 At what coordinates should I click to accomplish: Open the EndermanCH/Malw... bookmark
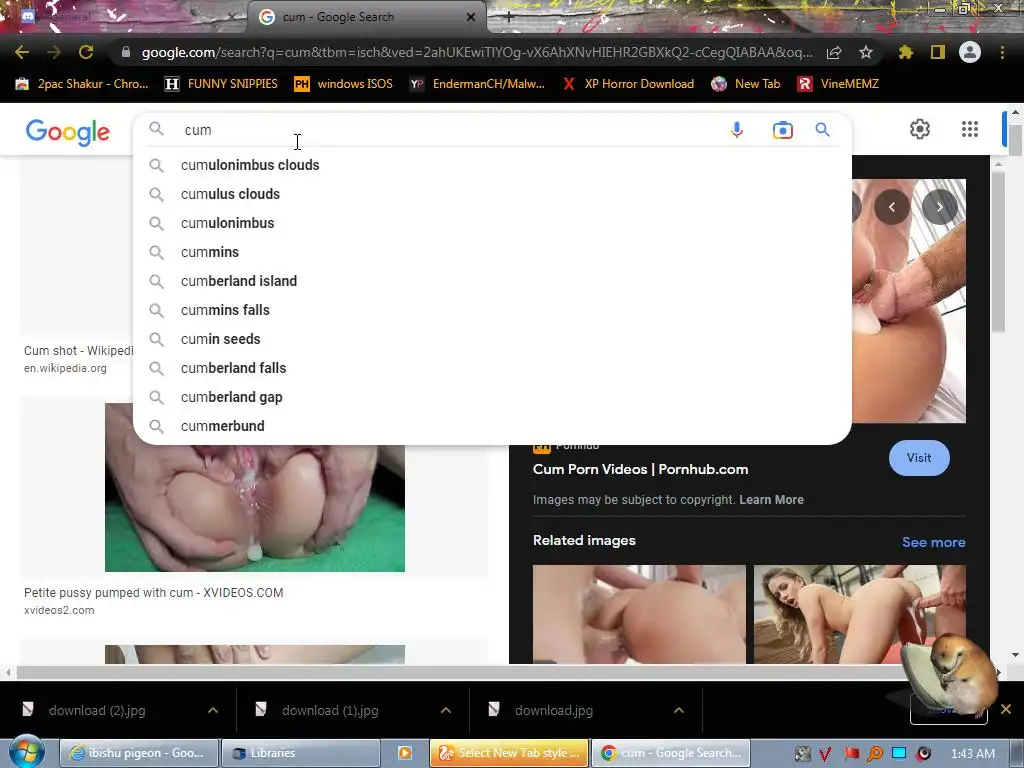[477, 84]
